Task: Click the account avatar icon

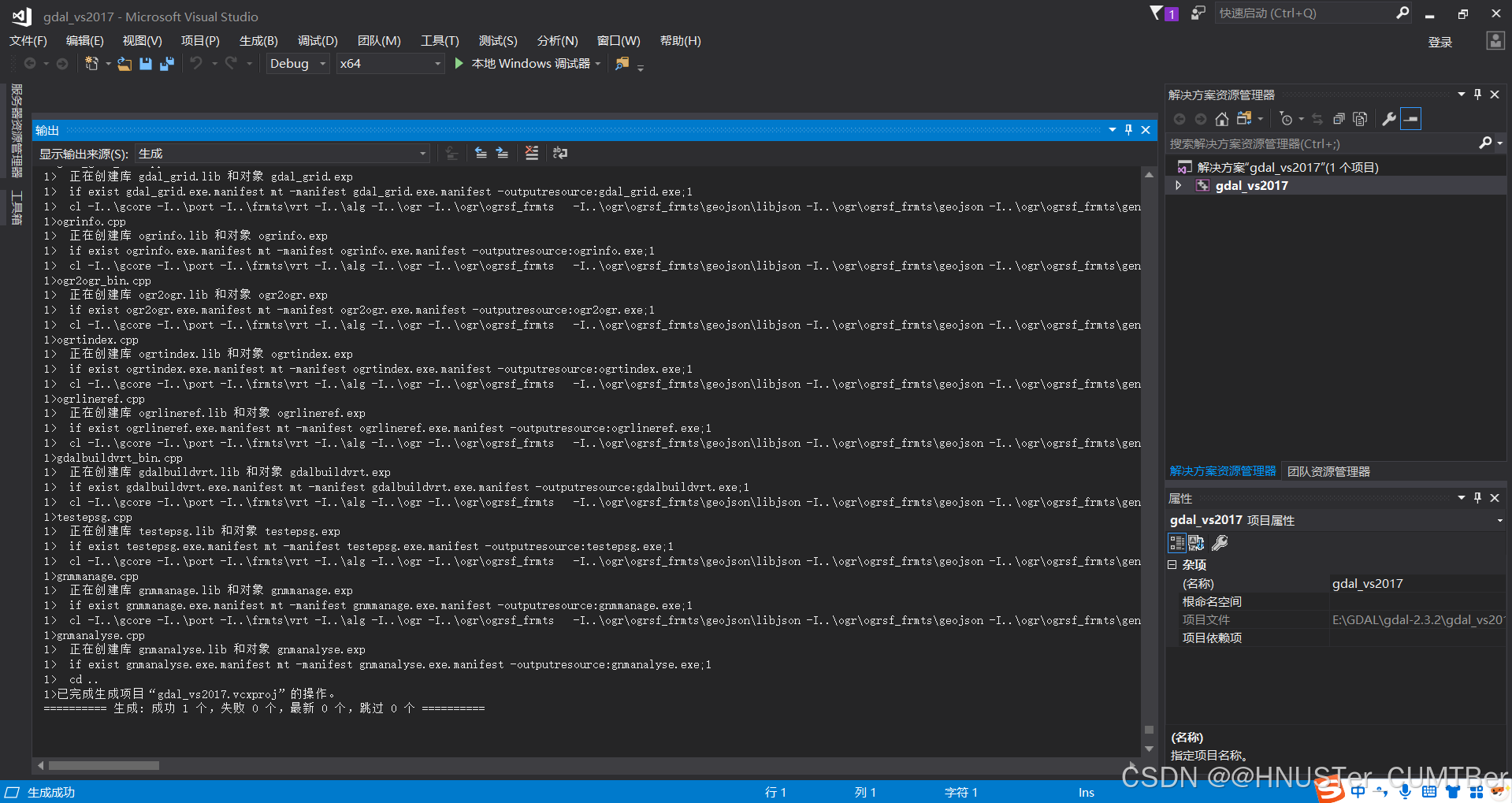Action: [x=1495, y=41]
